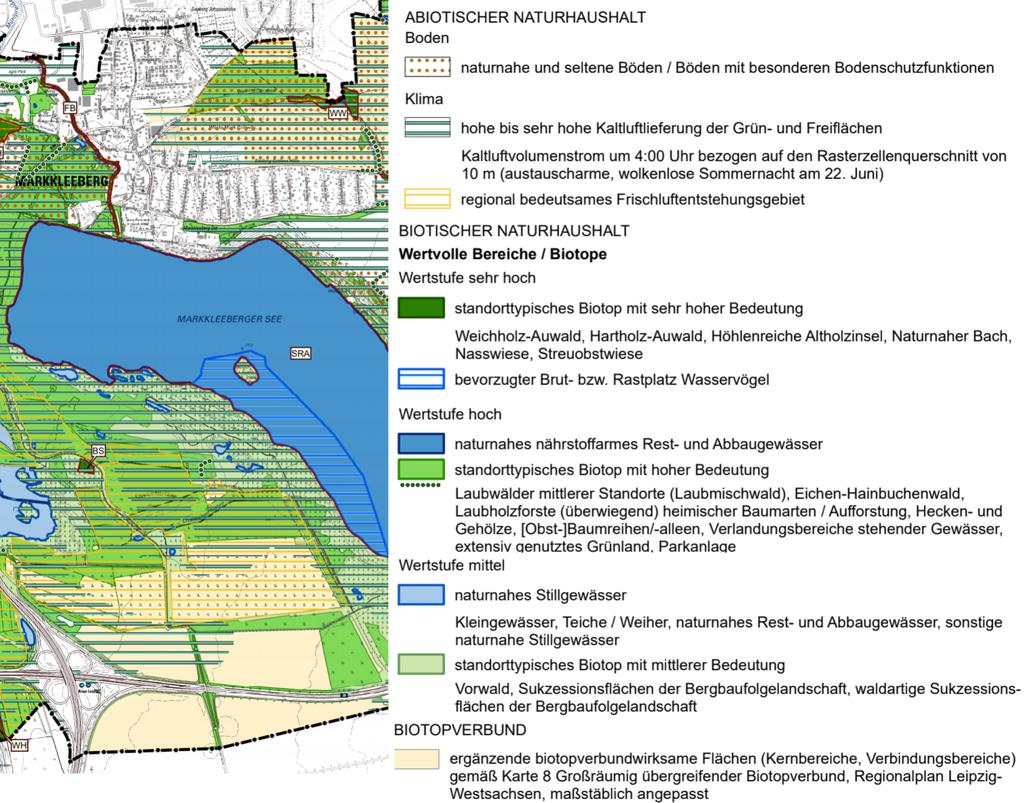Viewport: 1028px width, 803px height.
Task: Click the WH marker near the boundary
Action: click(x=19, y=745)
